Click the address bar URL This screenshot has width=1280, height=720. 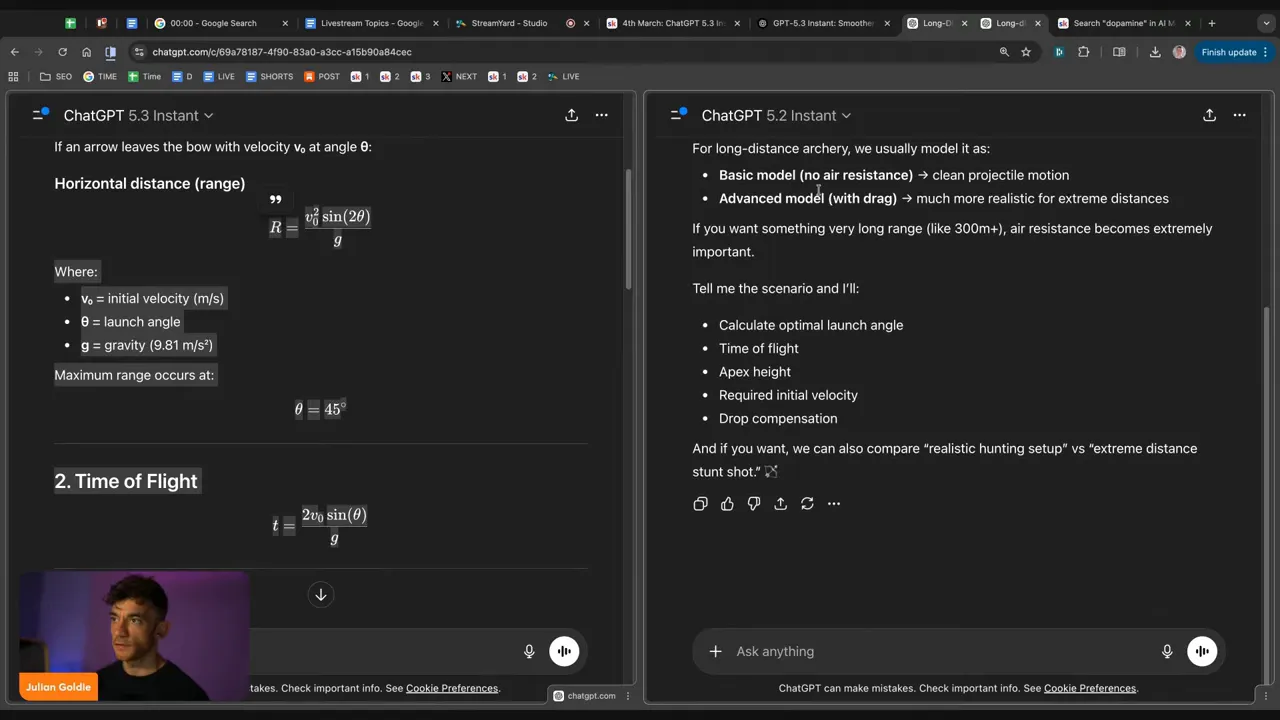[x=282, y=52]
